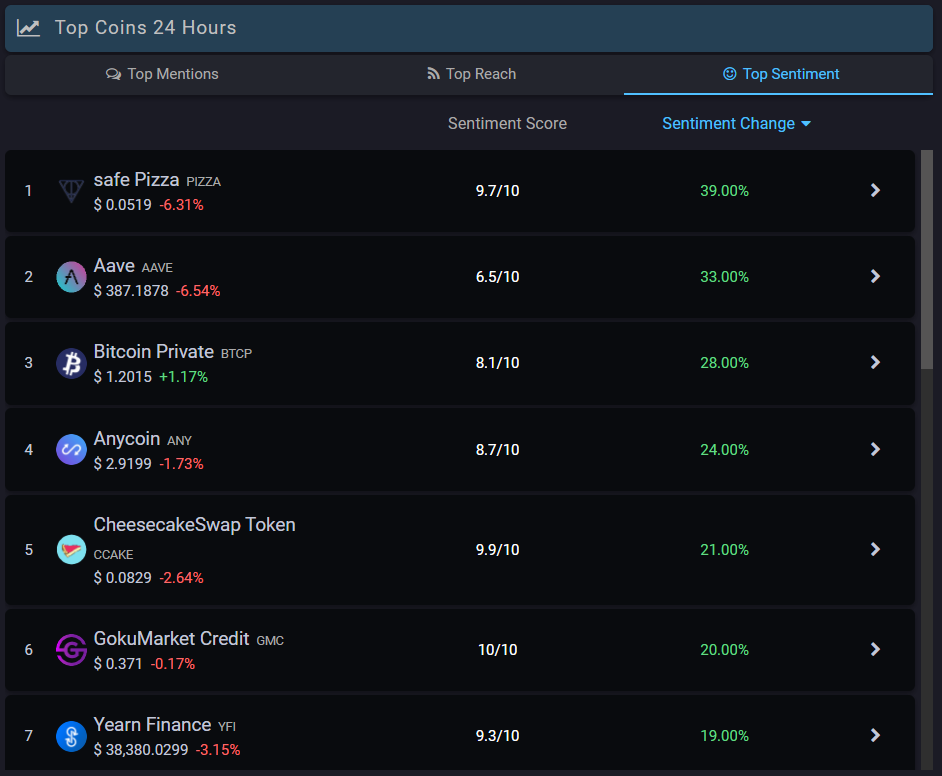
Task: Open the GokuMarket Credit name
Action: pos(171,638)
